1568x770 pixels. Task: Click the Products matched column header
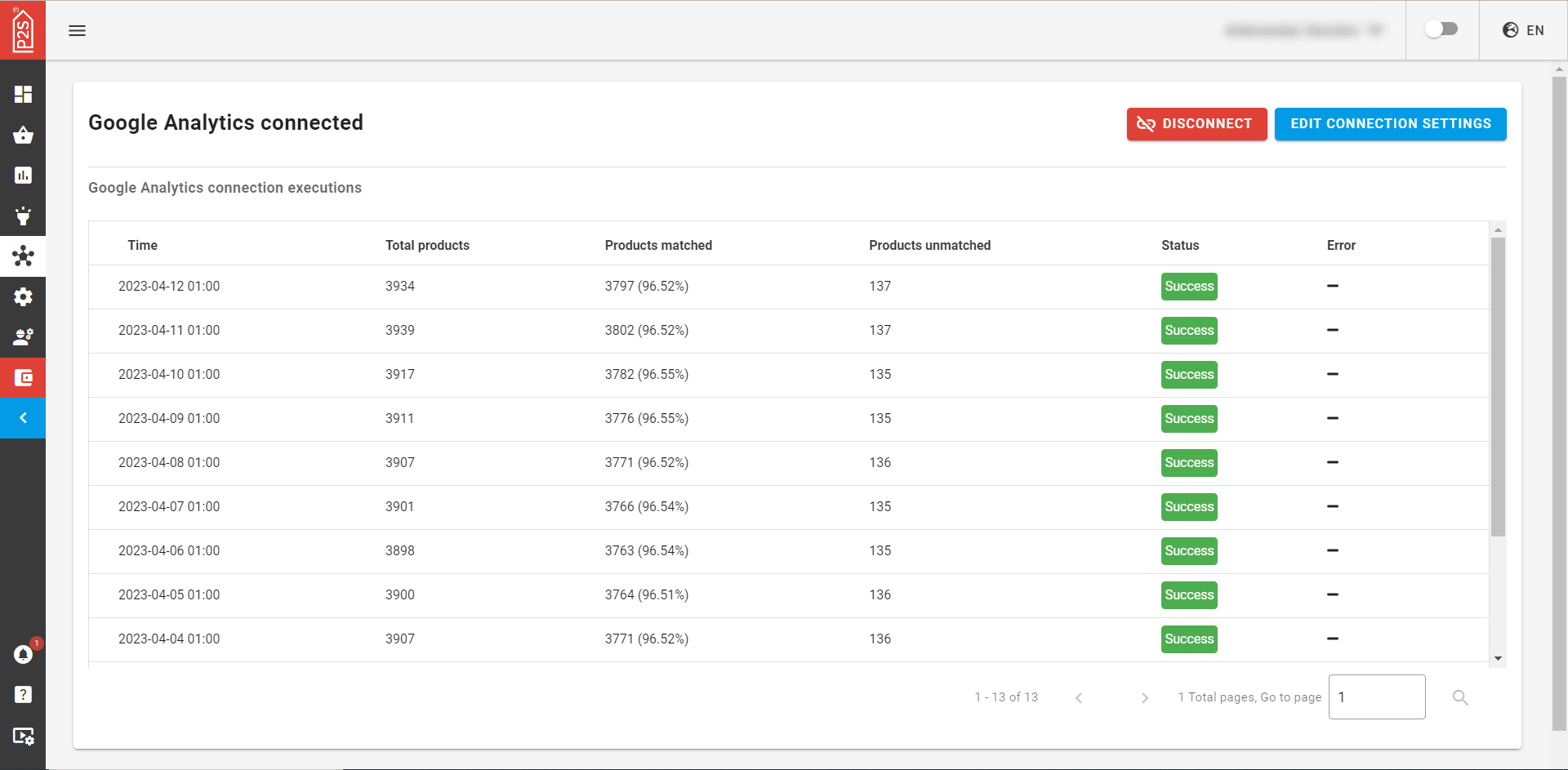coord(658,245)
